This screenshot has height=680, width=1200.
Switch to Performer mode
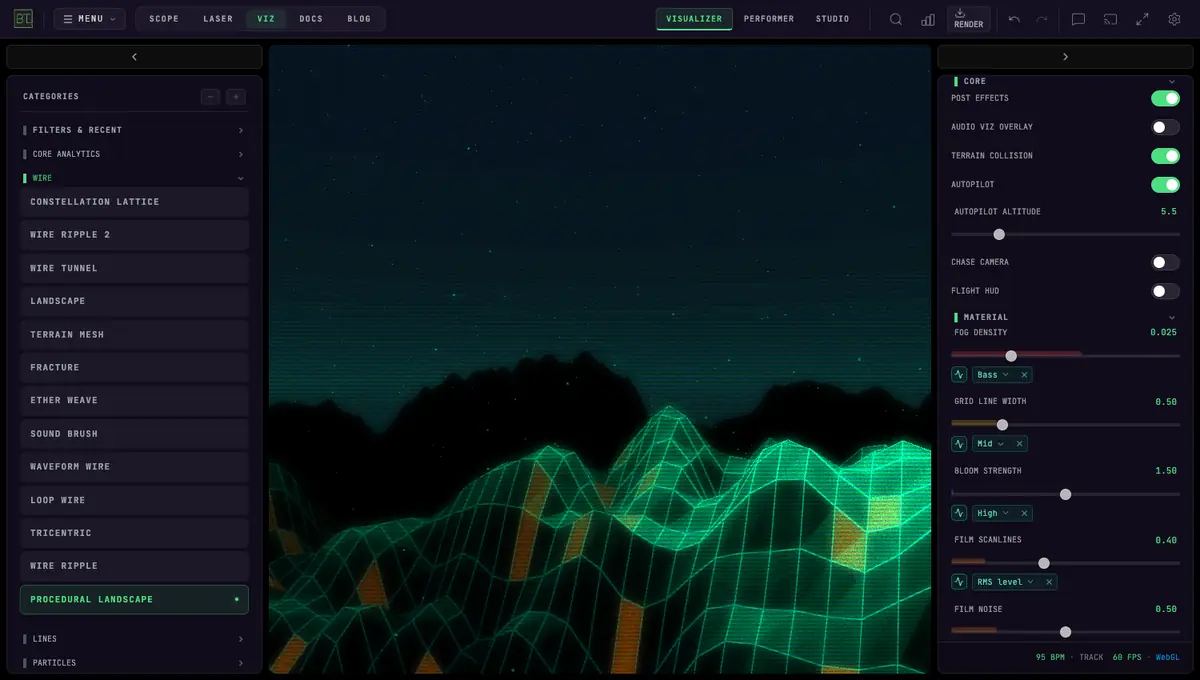pos(769,19)
